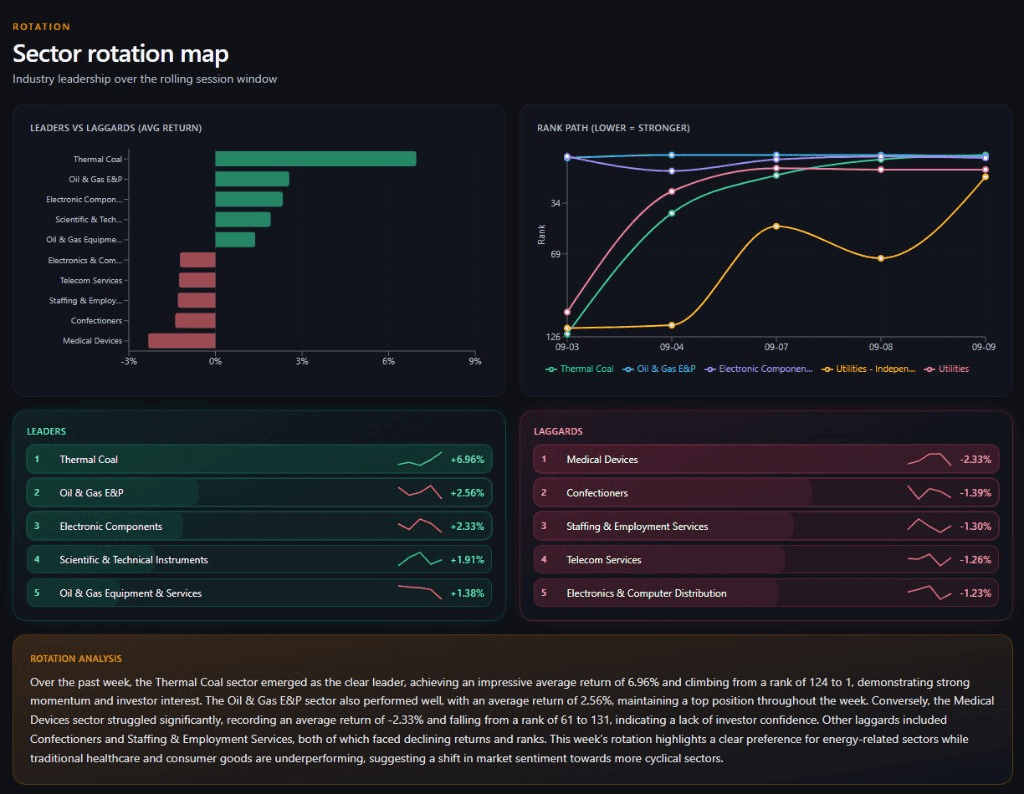Click the 09-08 date axis label
1024x794 pixels.
pos(880,347)
